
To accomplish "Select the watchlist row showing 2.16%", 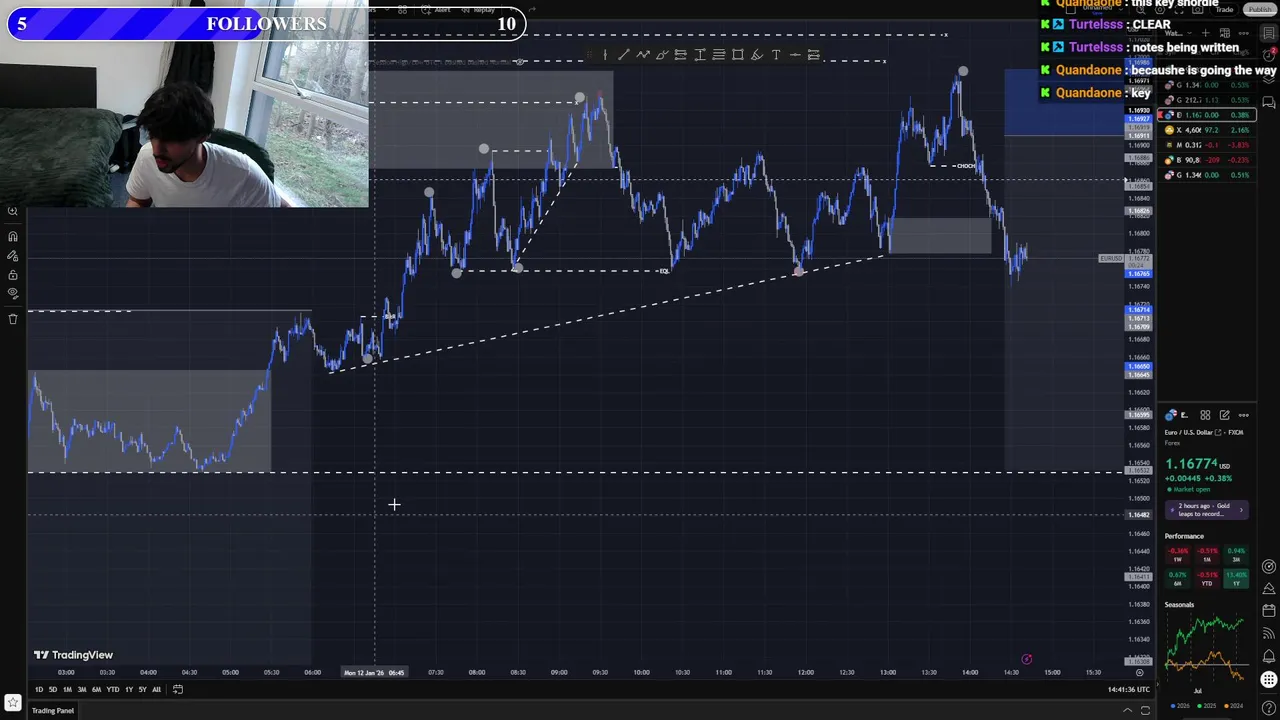I will [1207, 130].
